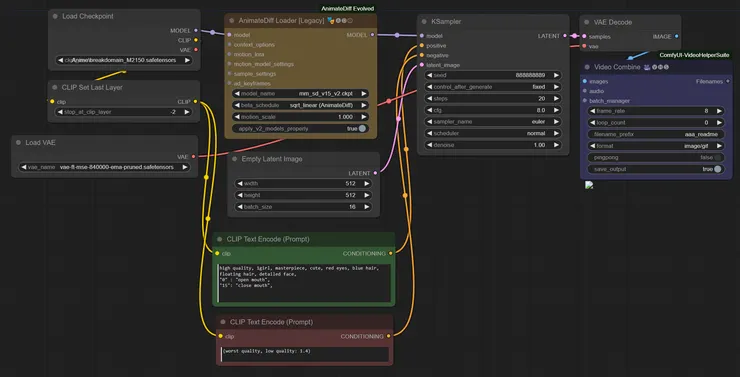Image resolution: width=740 pixels, height=377 pixels.
Task: Open the control_after_generate dropdown
Action: click(493, 87)
